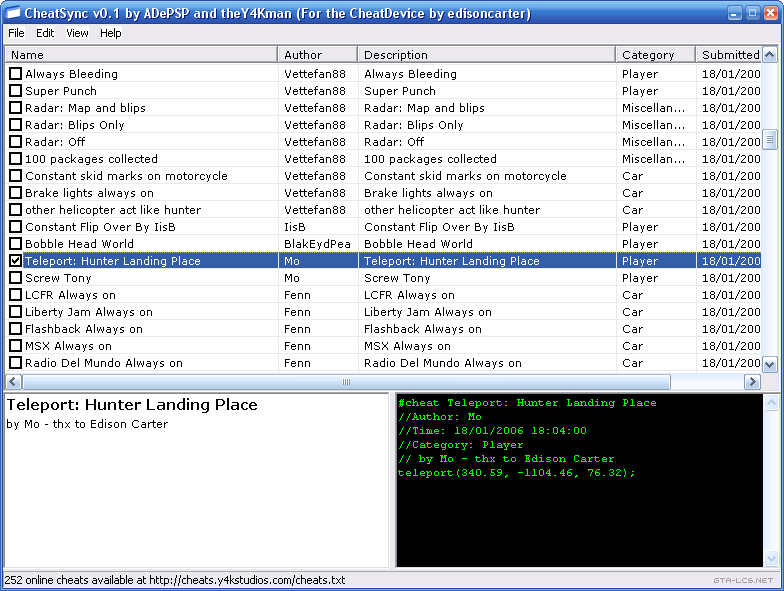Check the Screw Tony checkbox

pos(16,278)
